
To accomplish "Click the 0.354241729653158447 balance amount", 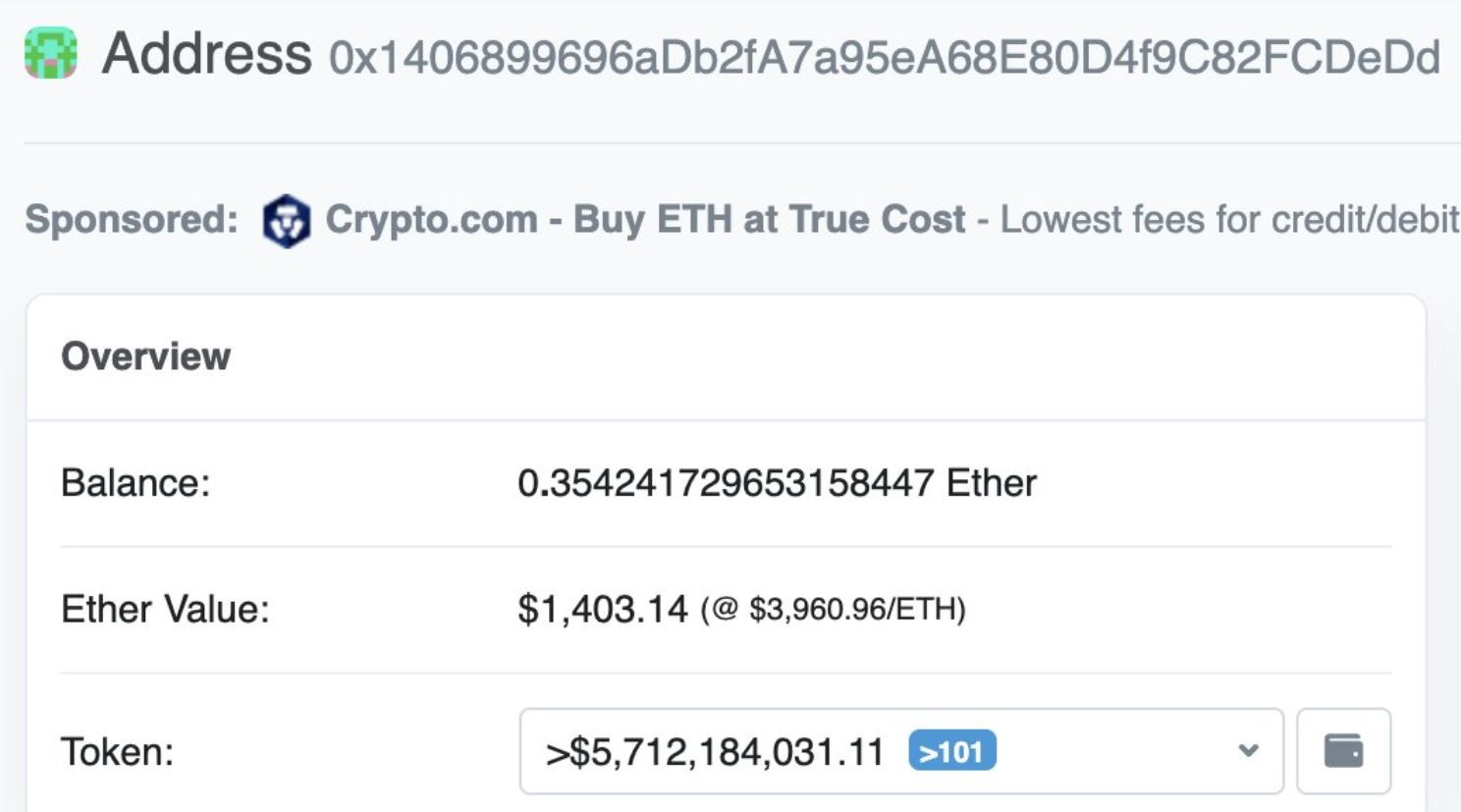I will pos(725,483).
